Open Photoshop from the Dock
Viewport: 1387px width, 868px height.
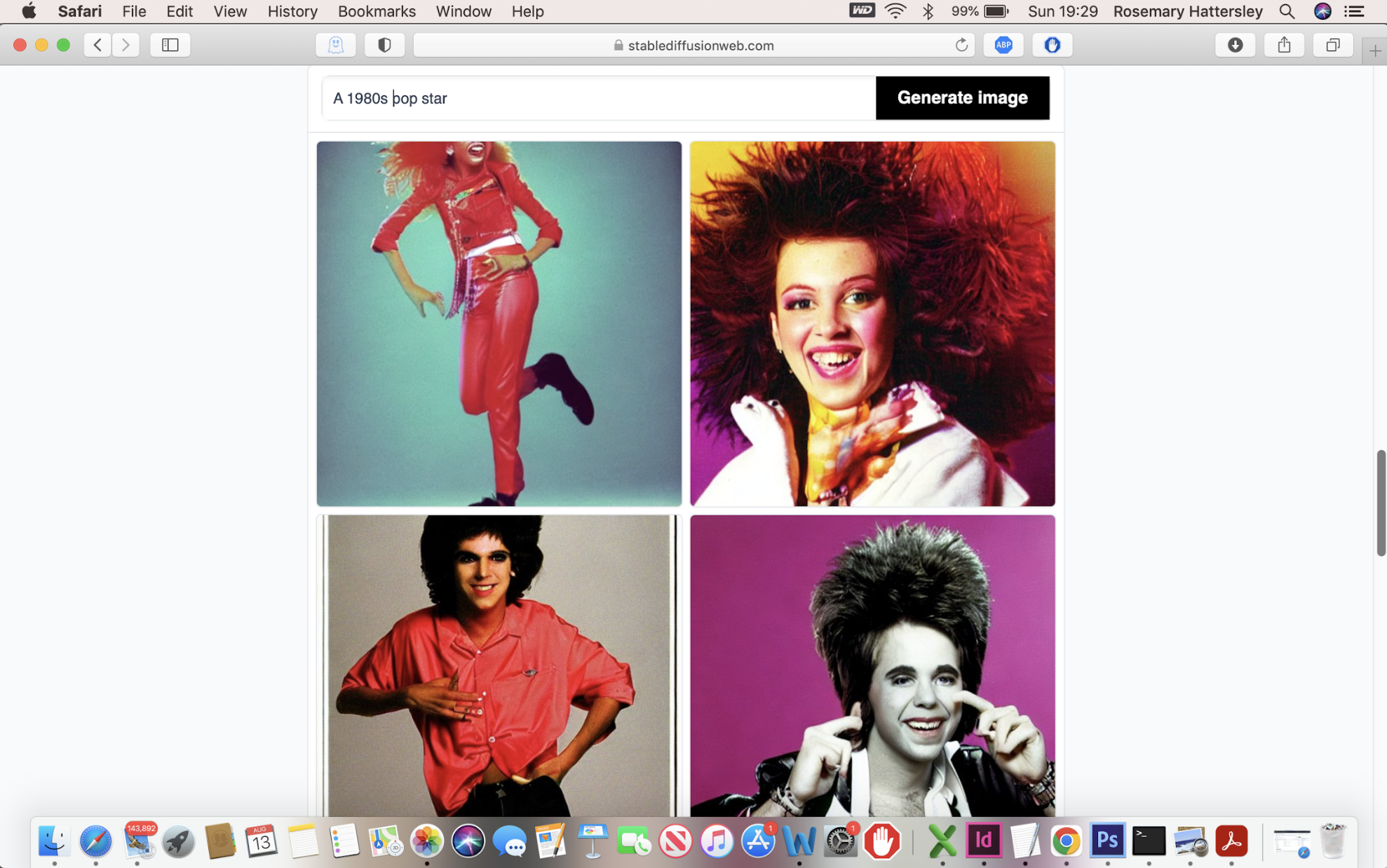click(1107, 840)
